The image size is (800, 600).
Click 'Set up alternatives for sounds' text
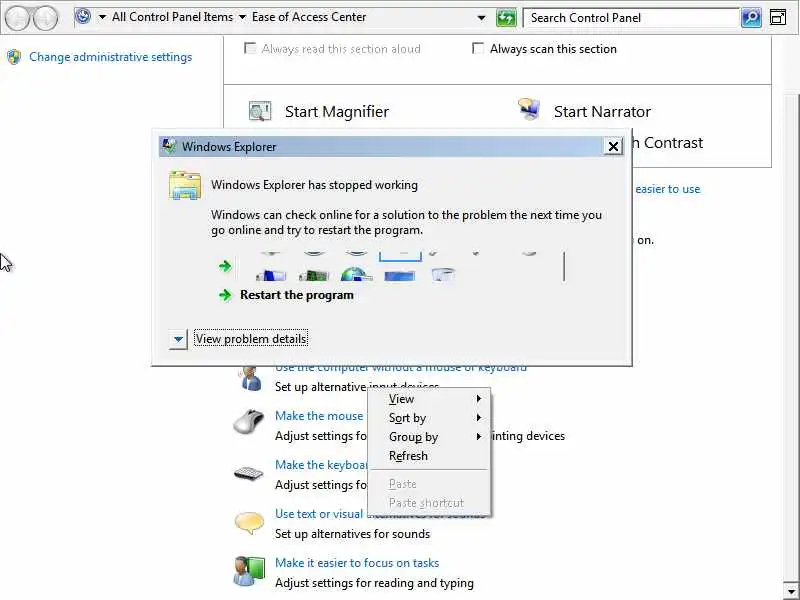352,534
